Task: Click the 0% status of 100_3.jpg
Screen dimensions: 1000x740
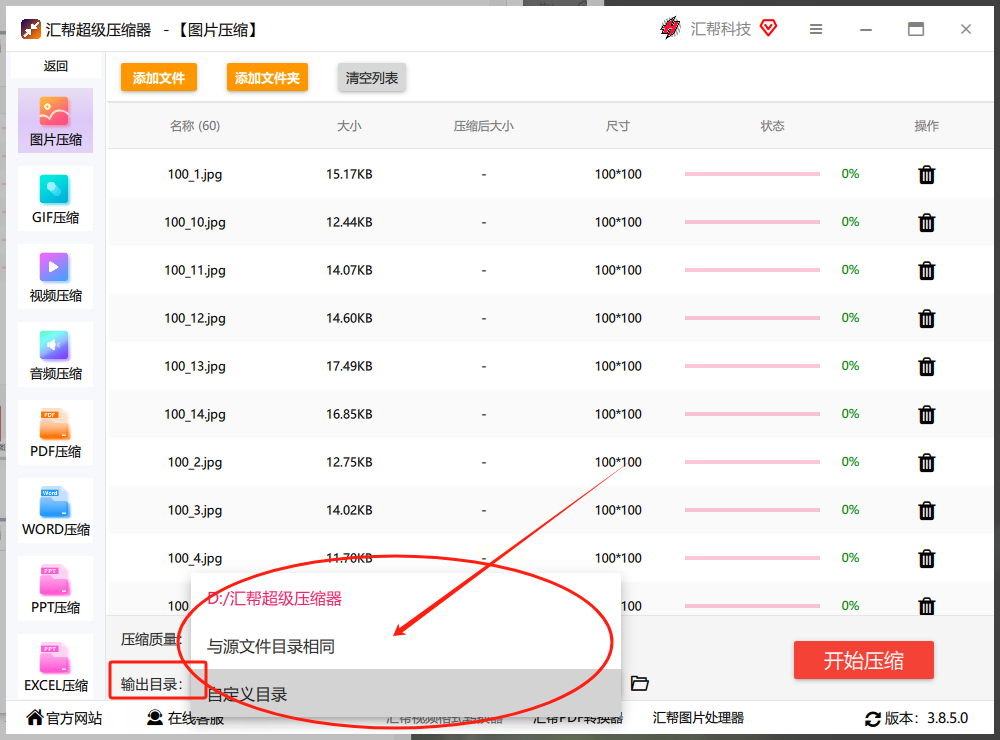Action: pyautogui.click(x=850, y=510)
